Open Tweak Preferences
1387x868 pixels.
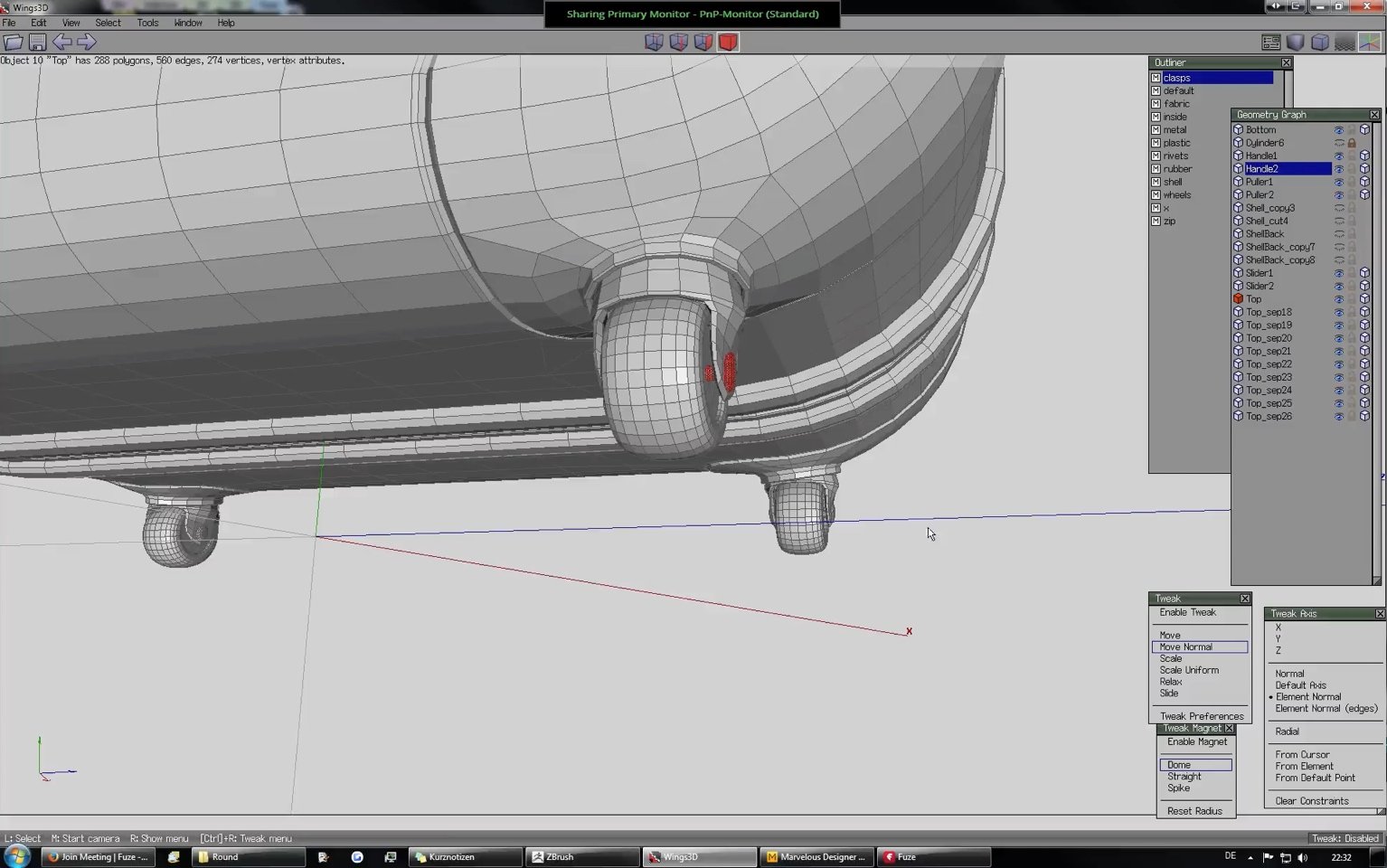(1202, 717)
